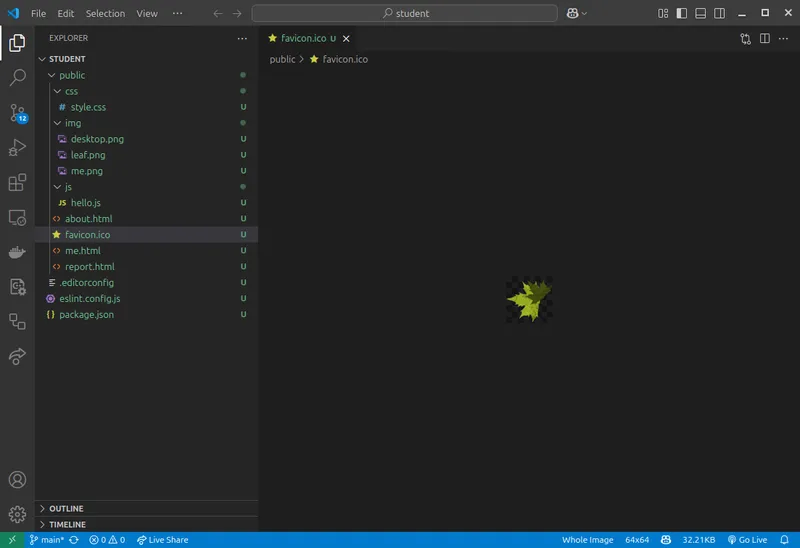Toggle the primary side bar
Screen dimensions: 800x548
tap(682, 13)
